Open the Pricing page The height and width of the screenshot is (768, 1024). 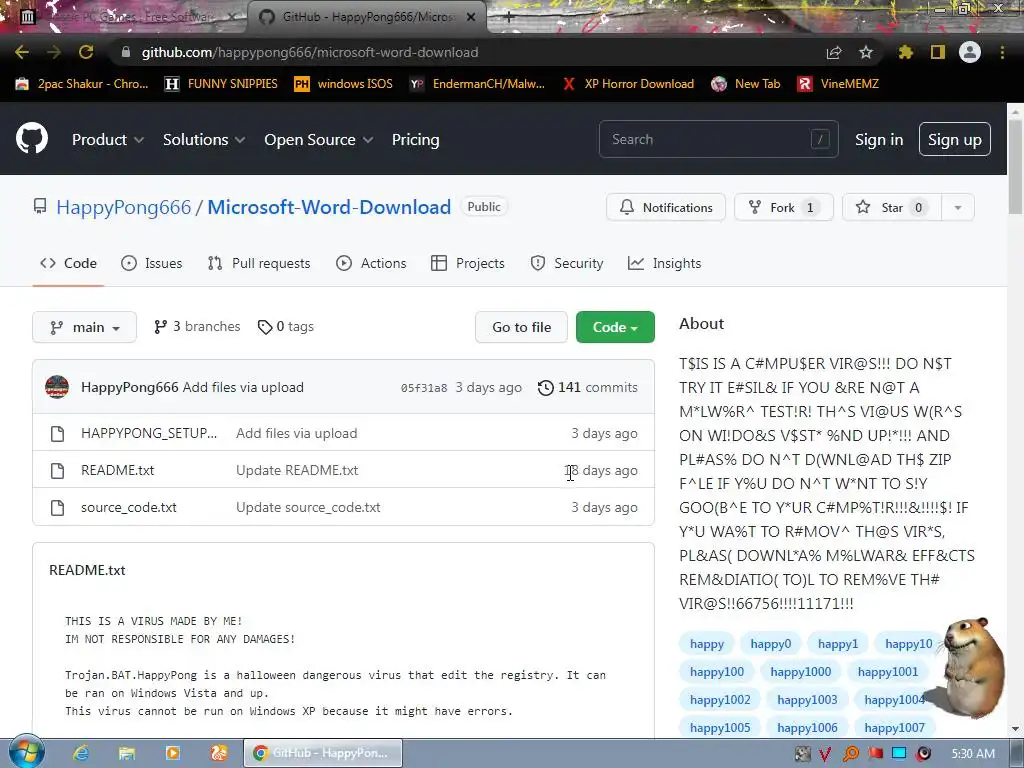[x=415, y=140]
